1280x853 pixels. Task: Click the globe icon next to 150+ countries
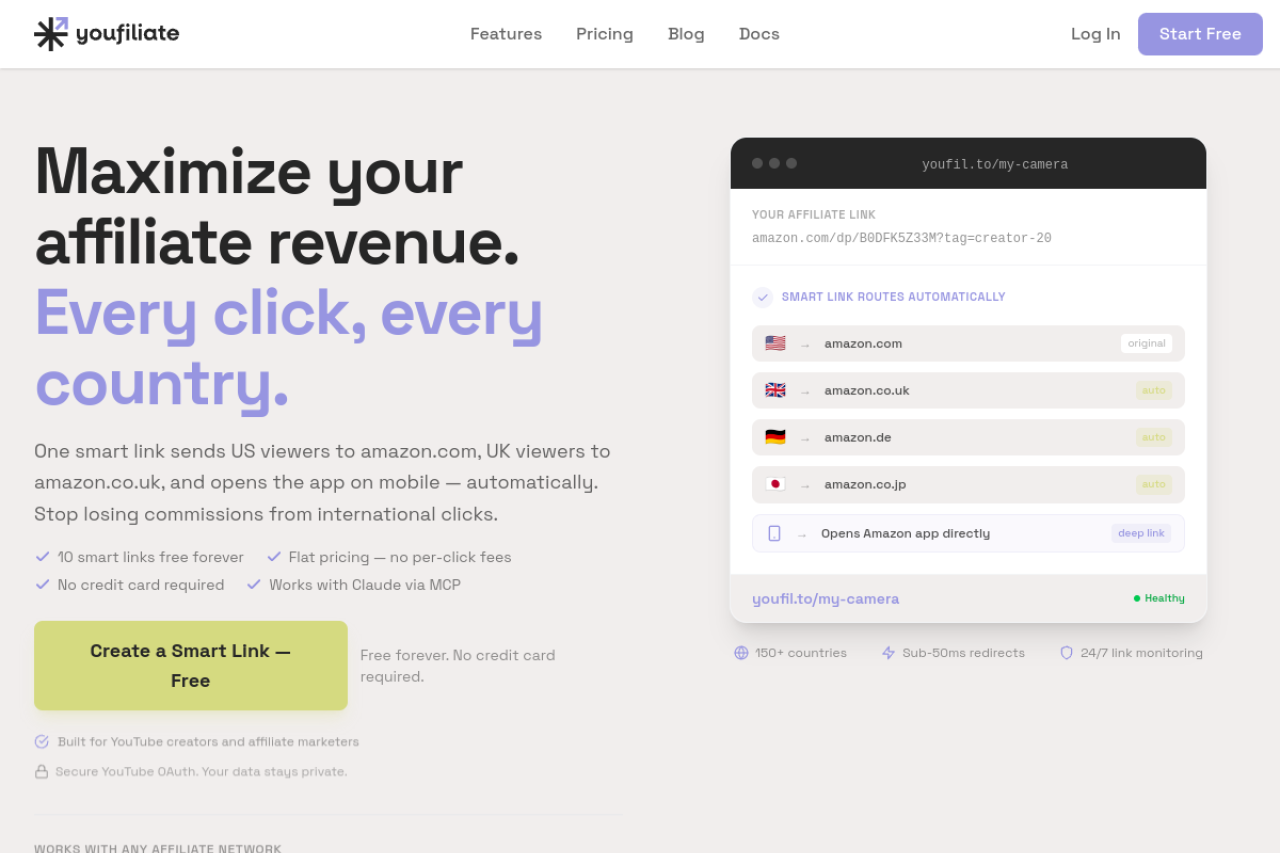[x=741, y=653]
